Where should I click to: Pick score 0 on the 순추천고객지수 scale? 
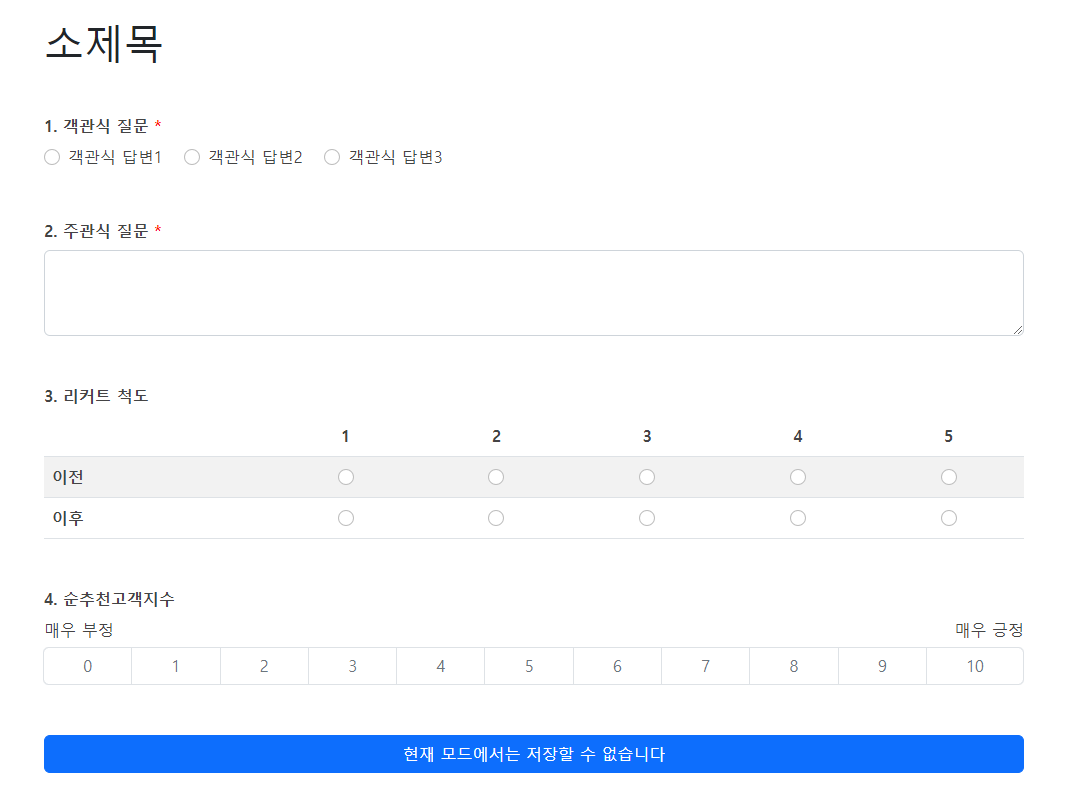[88, 666]
